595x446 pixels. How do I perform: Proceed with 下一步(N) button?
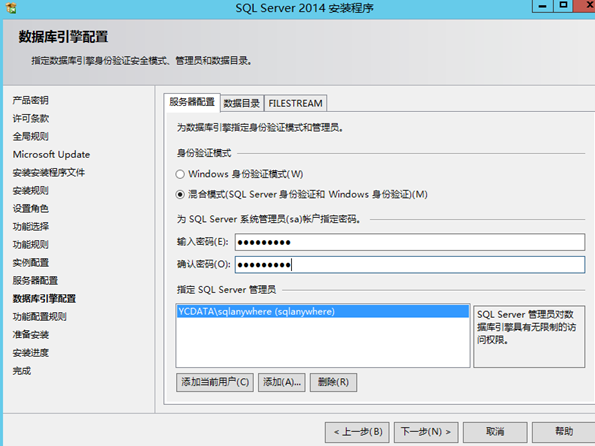[426, 432]
